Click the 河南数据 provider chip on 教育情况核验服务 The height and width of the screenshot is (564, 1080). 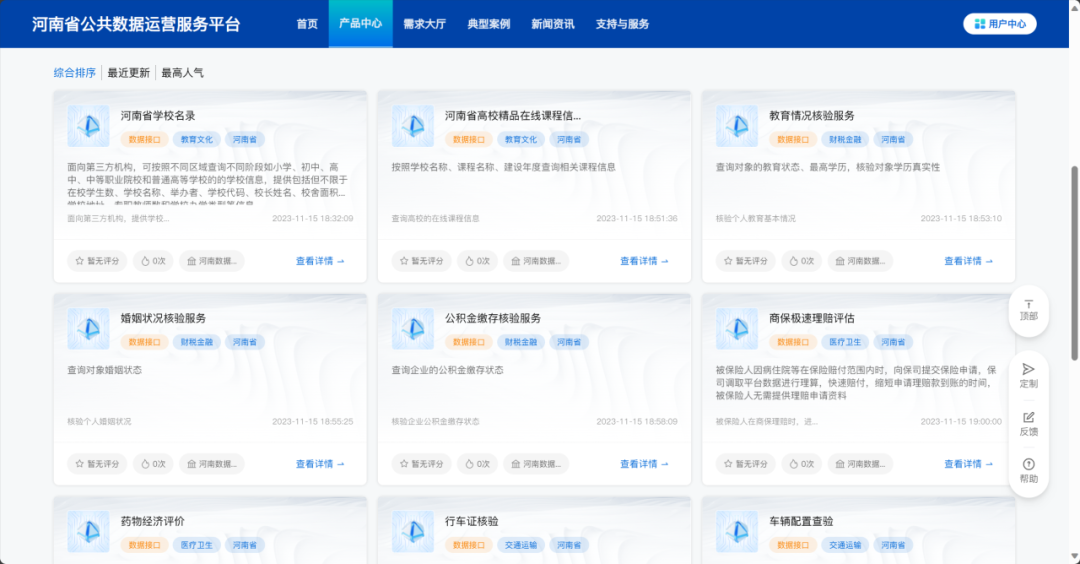(x=860, y=261)
